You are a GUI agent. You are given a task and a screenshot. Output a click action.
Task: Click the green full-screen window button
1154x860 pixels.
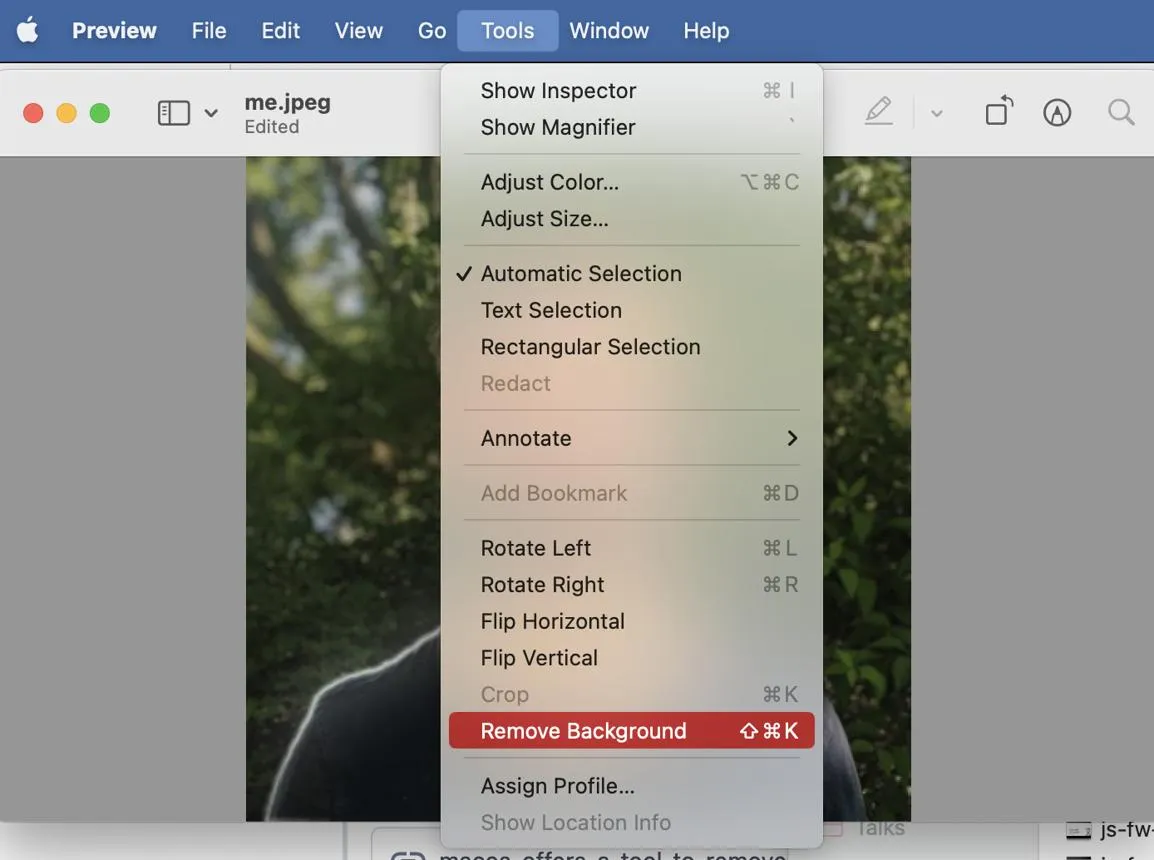pos(99,113)
